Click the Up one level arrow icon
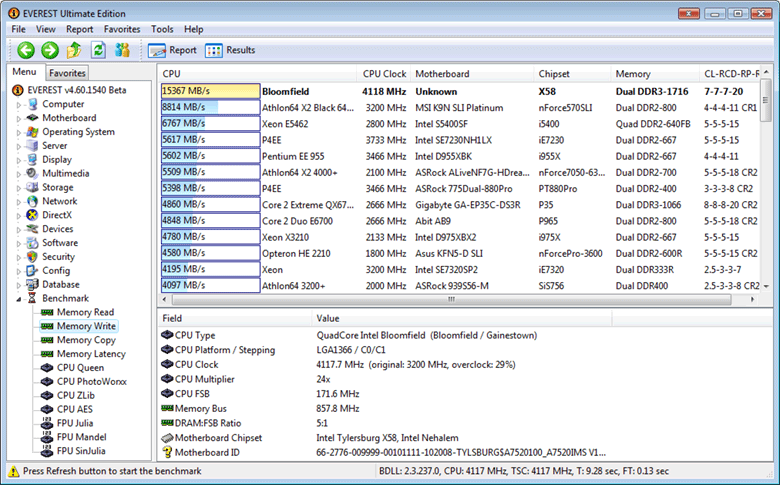 click(74, 50)
